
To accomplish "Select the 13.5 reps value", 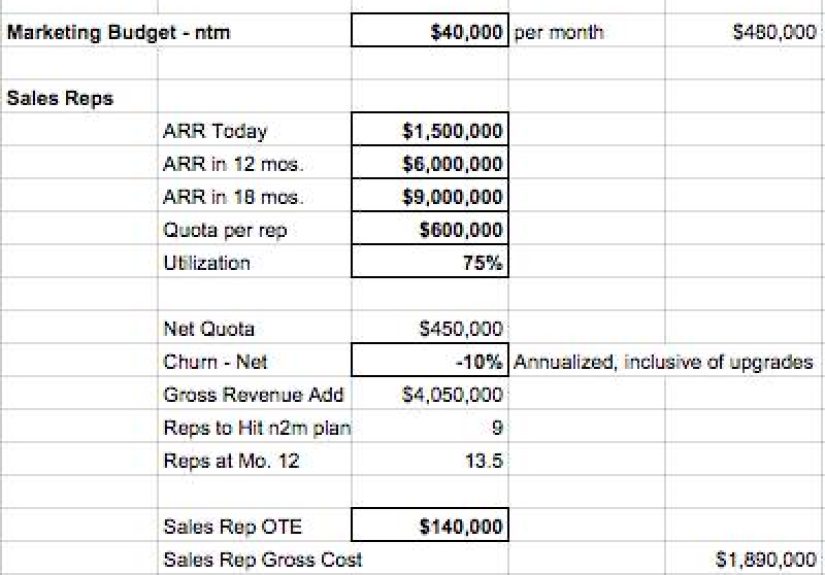I will click(x=484, y=461).
